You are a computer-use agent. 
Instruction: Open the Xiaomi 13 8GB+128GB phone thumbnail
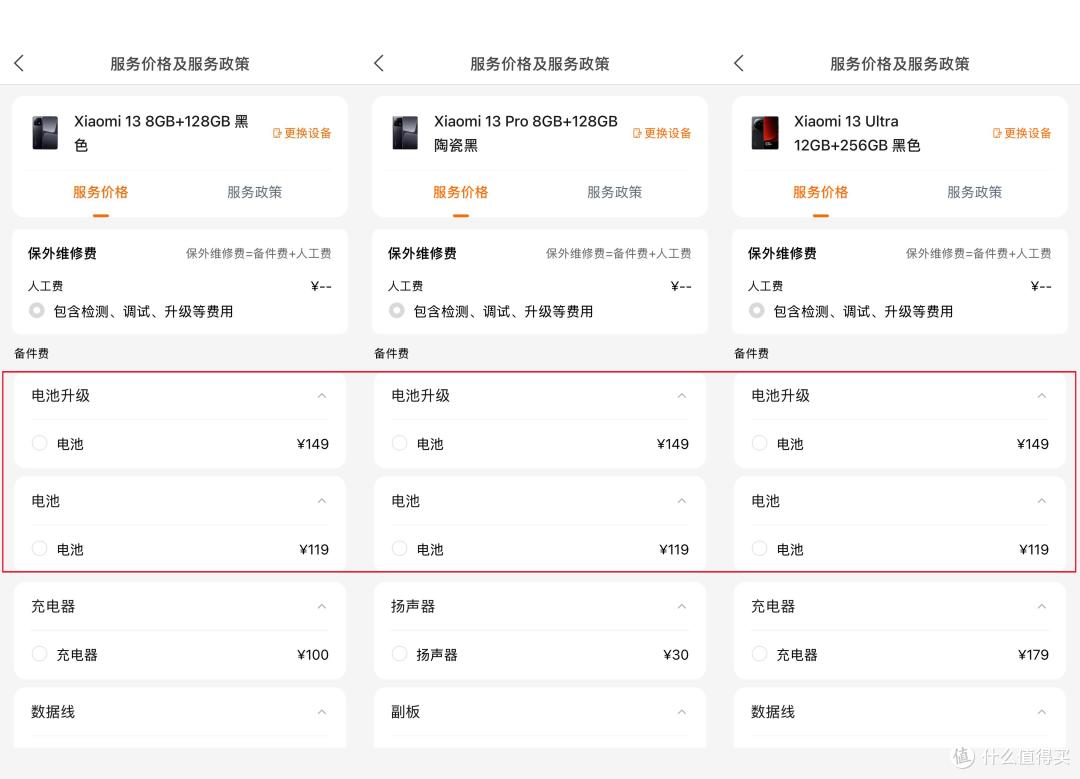[x=45, y=133]
